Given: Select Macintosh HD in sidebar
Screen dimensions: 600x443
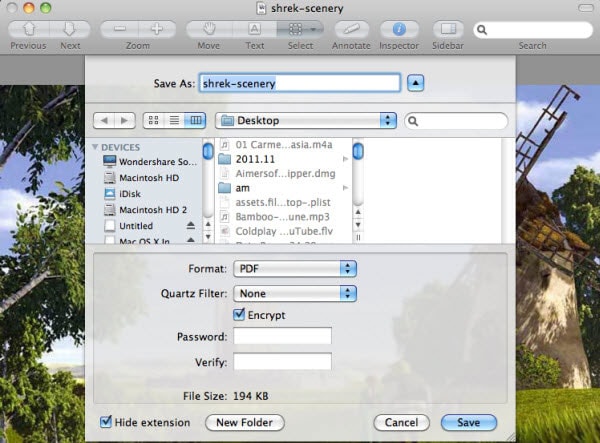Looking at the screenshot, I should pos(142,178).
